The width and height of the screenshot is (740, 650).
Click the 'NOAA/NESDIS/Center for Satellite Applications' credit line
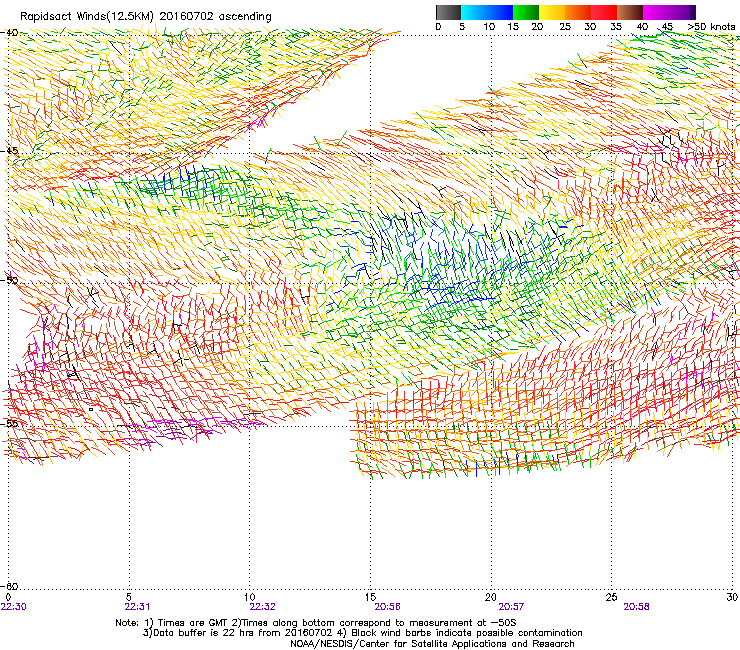432,644
